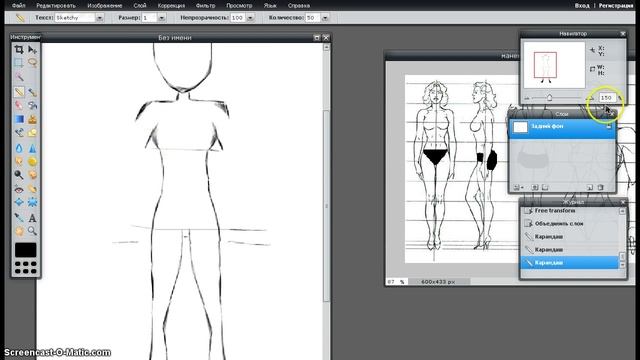The height and width of the screenshot is (360, 640).
Task: Select the Pinch tool
Action: [32, 202]
